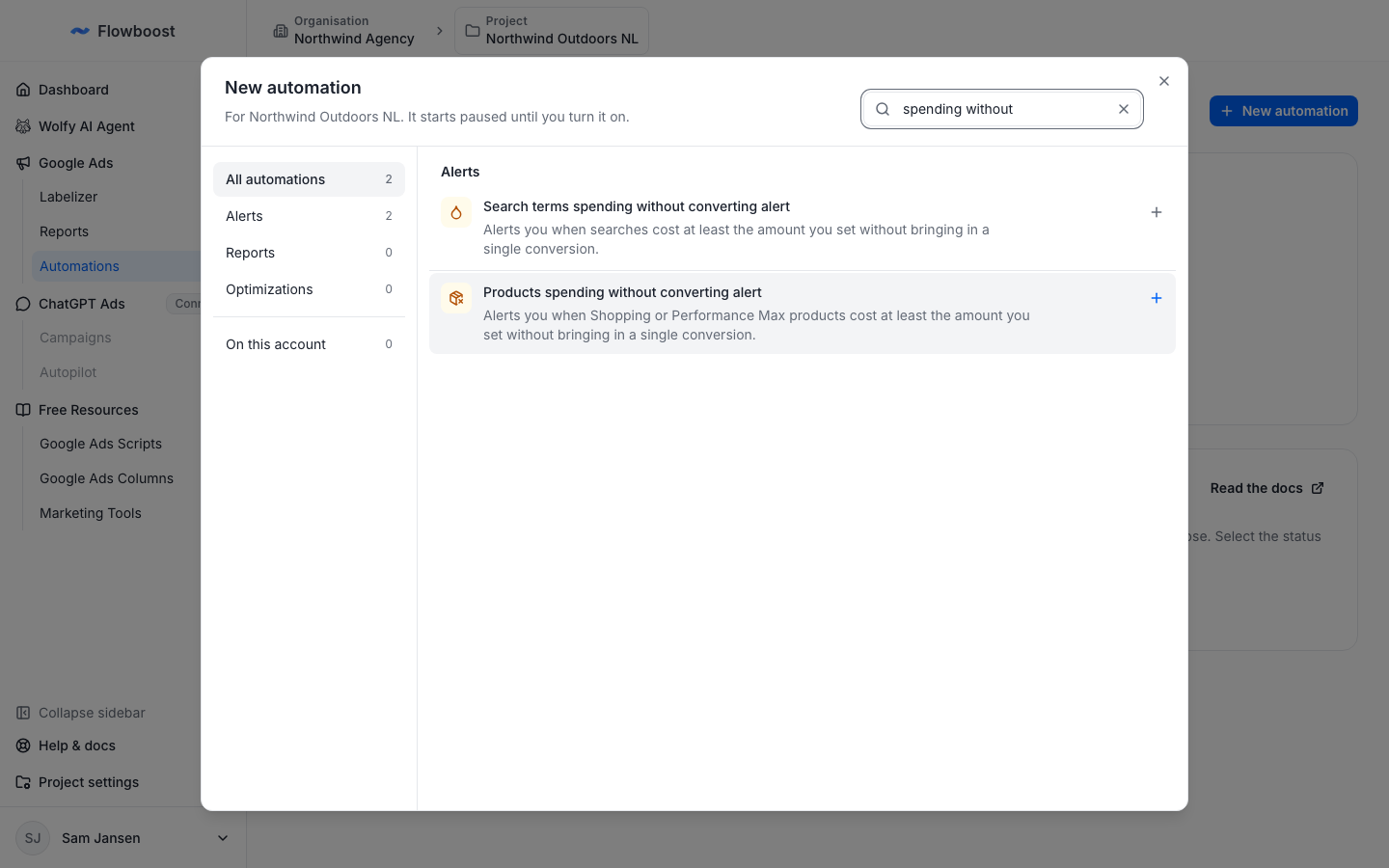Open Campaigns under ChatGPT Ads
Image resolution: width=1389 pixels, height=868 pixels.
[75, 338]
